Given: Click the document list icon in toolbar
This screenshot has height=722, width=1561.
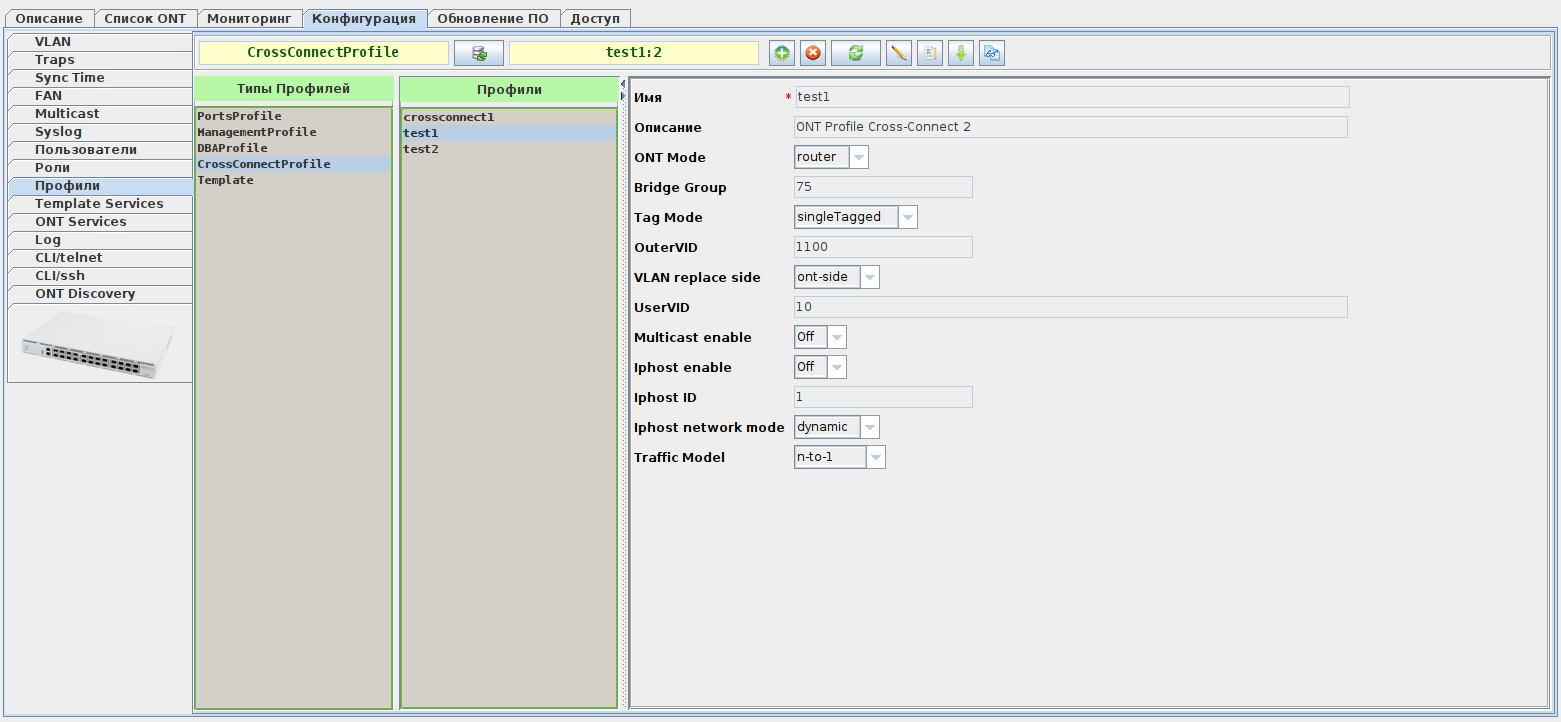Looking at the screenshot, I should tap(930, 53).
